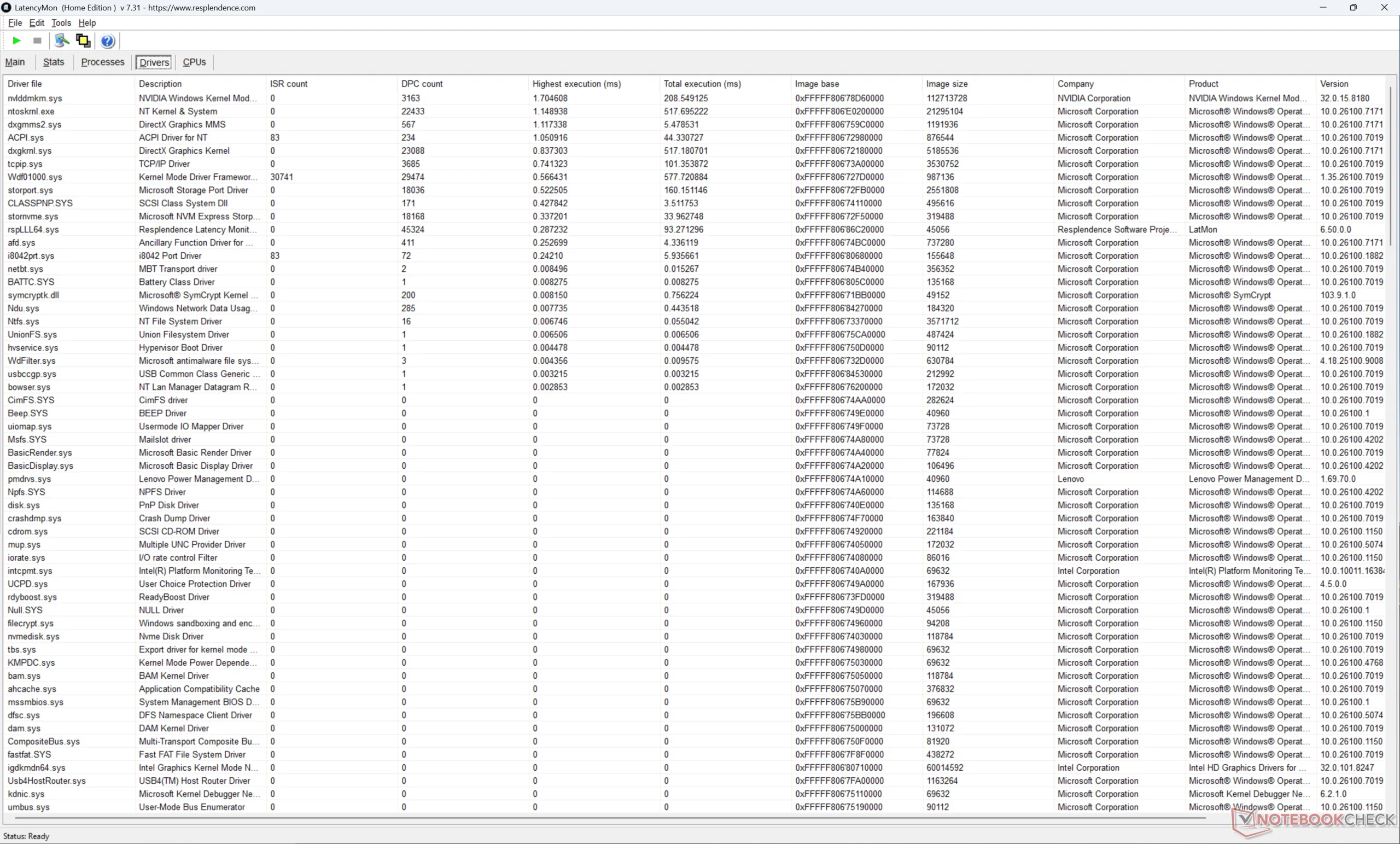Click the LatencyMon title bar app icon
1400x844 pixels.
(x=6, y=8)
